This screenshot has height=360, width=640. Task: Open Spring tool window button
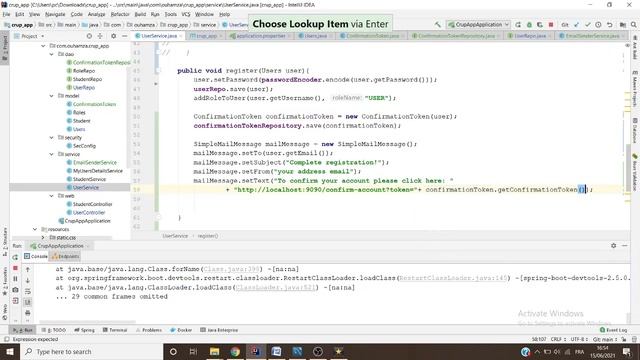pos(84,330)
